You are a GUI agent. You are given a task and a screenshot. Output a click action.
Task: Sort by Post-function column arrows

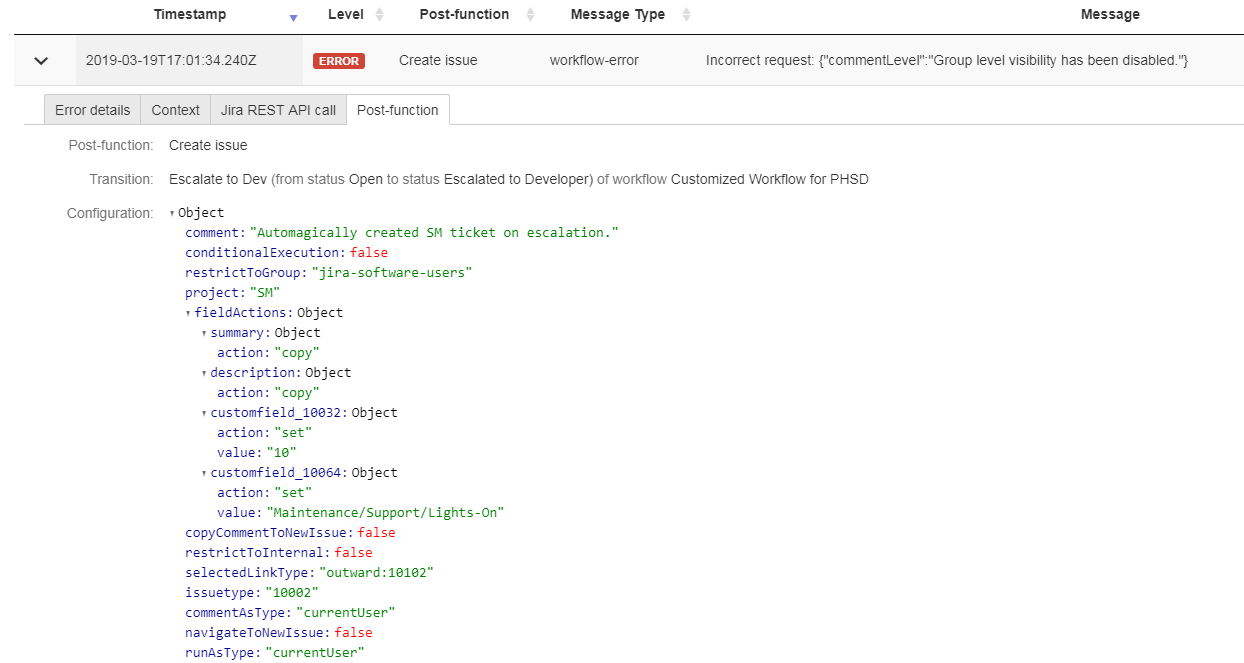[x=530, y=15]
